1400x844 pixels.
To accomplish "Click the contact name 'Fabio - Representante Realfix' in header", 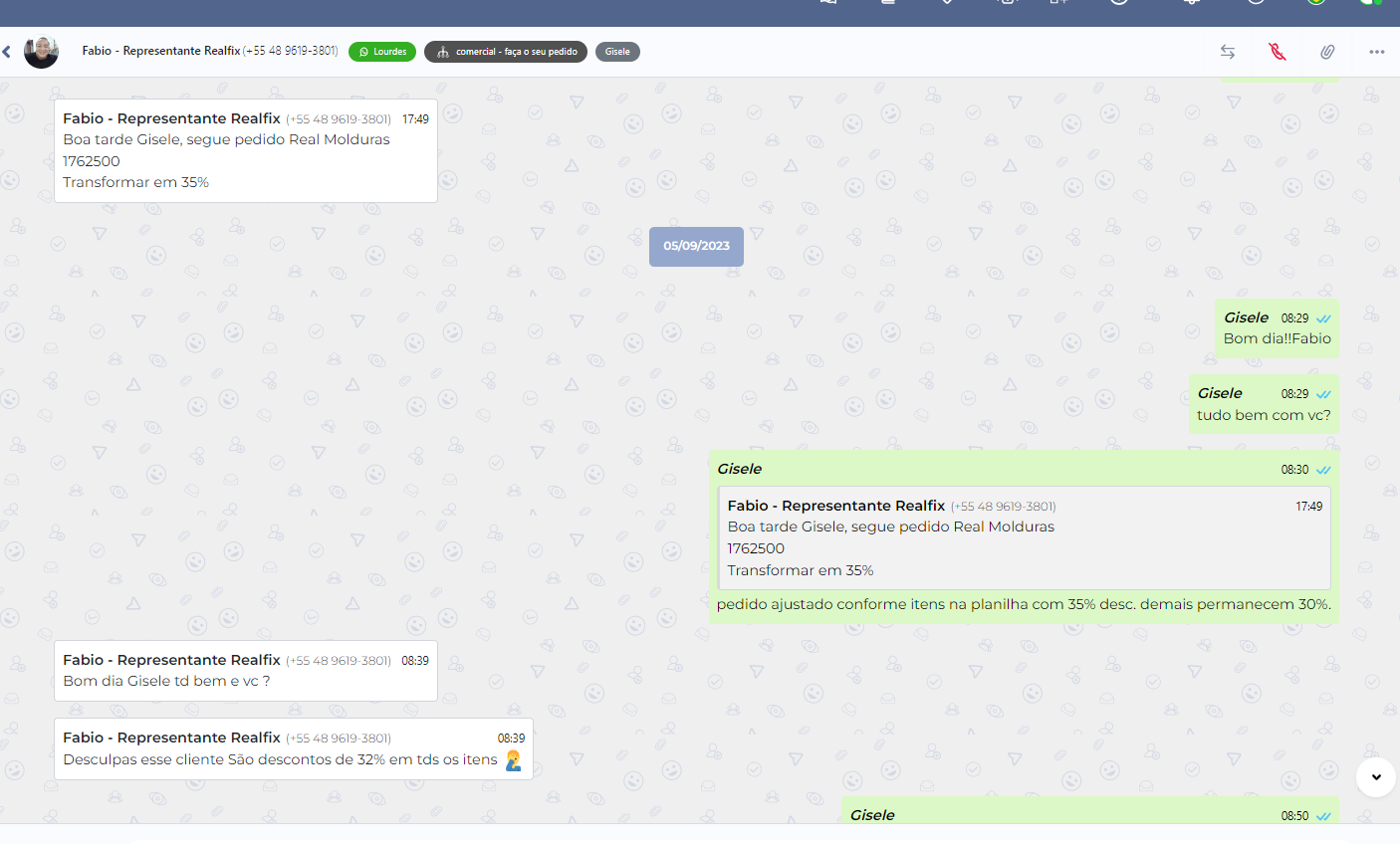I will point(161,51).
